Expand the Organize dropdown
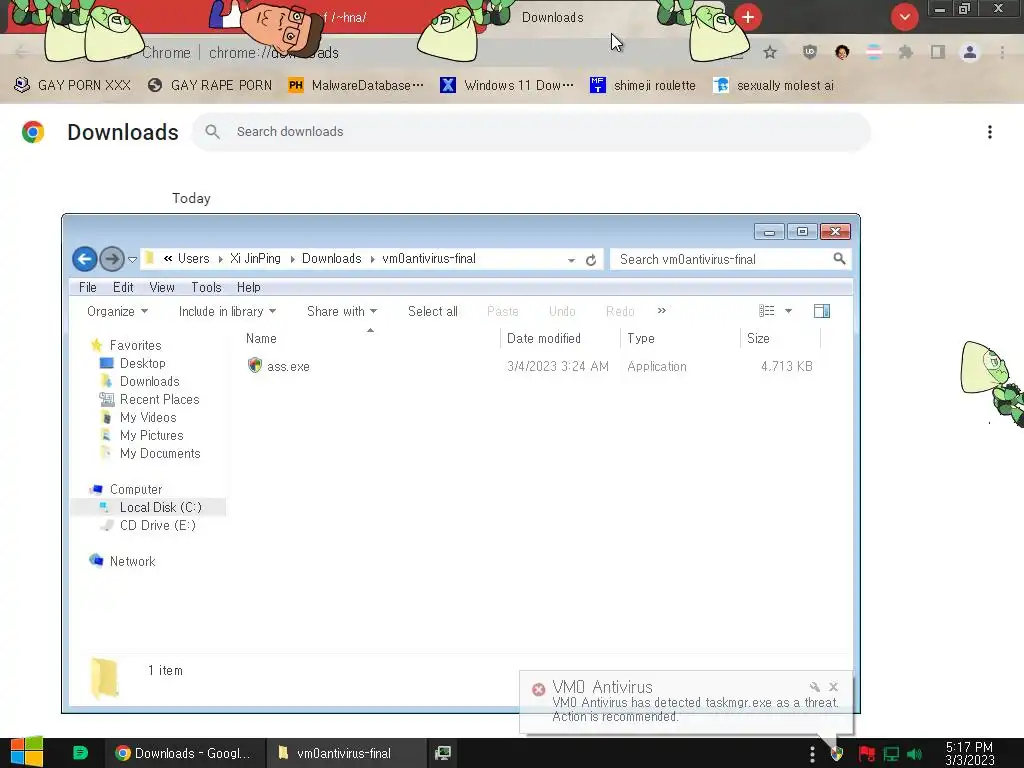 coord(118,312)
